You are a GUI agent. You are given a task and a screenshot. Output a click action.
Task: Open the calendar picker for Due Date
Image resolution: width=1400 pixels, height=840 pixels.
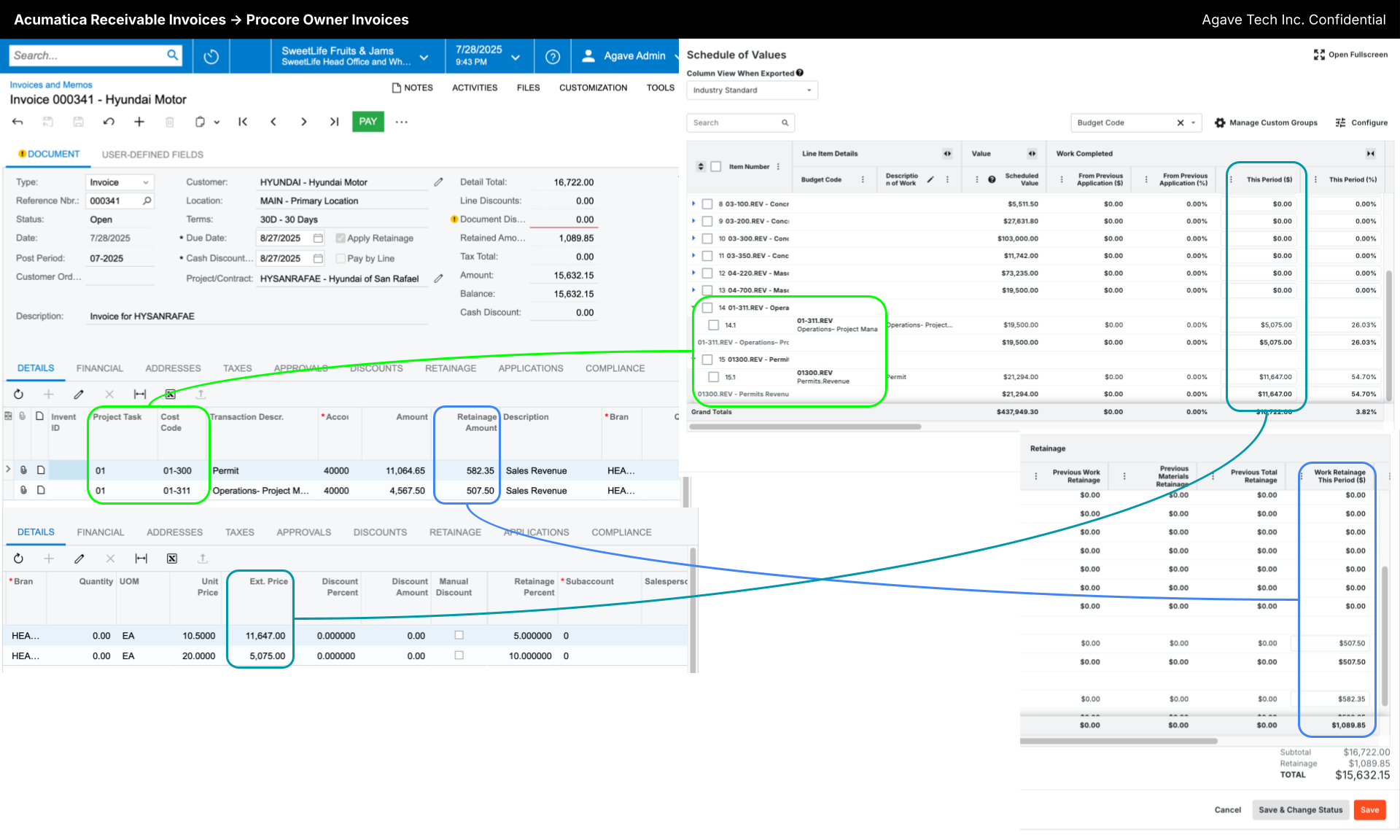pos(318,238)
